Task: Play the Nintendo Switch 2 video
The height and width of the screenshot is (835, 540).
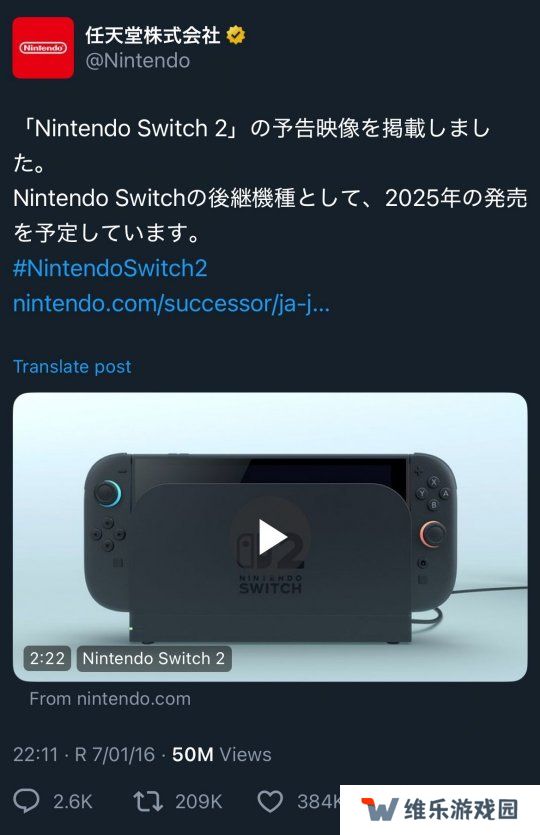Action: coord(271,537)
